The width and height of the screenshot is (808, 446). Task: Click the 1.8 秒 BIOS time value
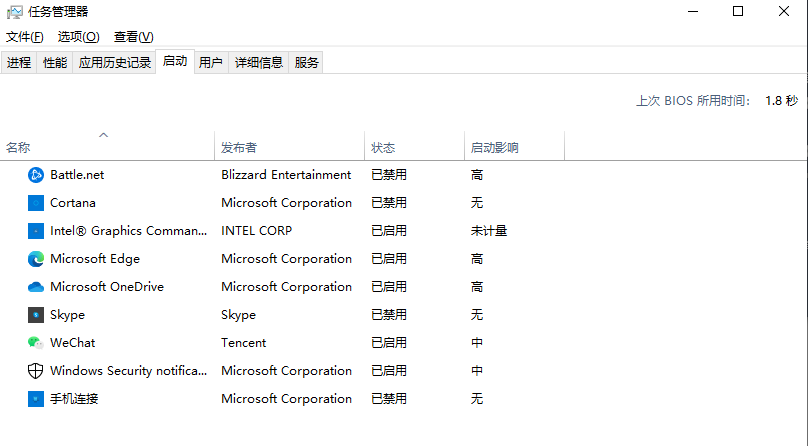coord(782,100)
